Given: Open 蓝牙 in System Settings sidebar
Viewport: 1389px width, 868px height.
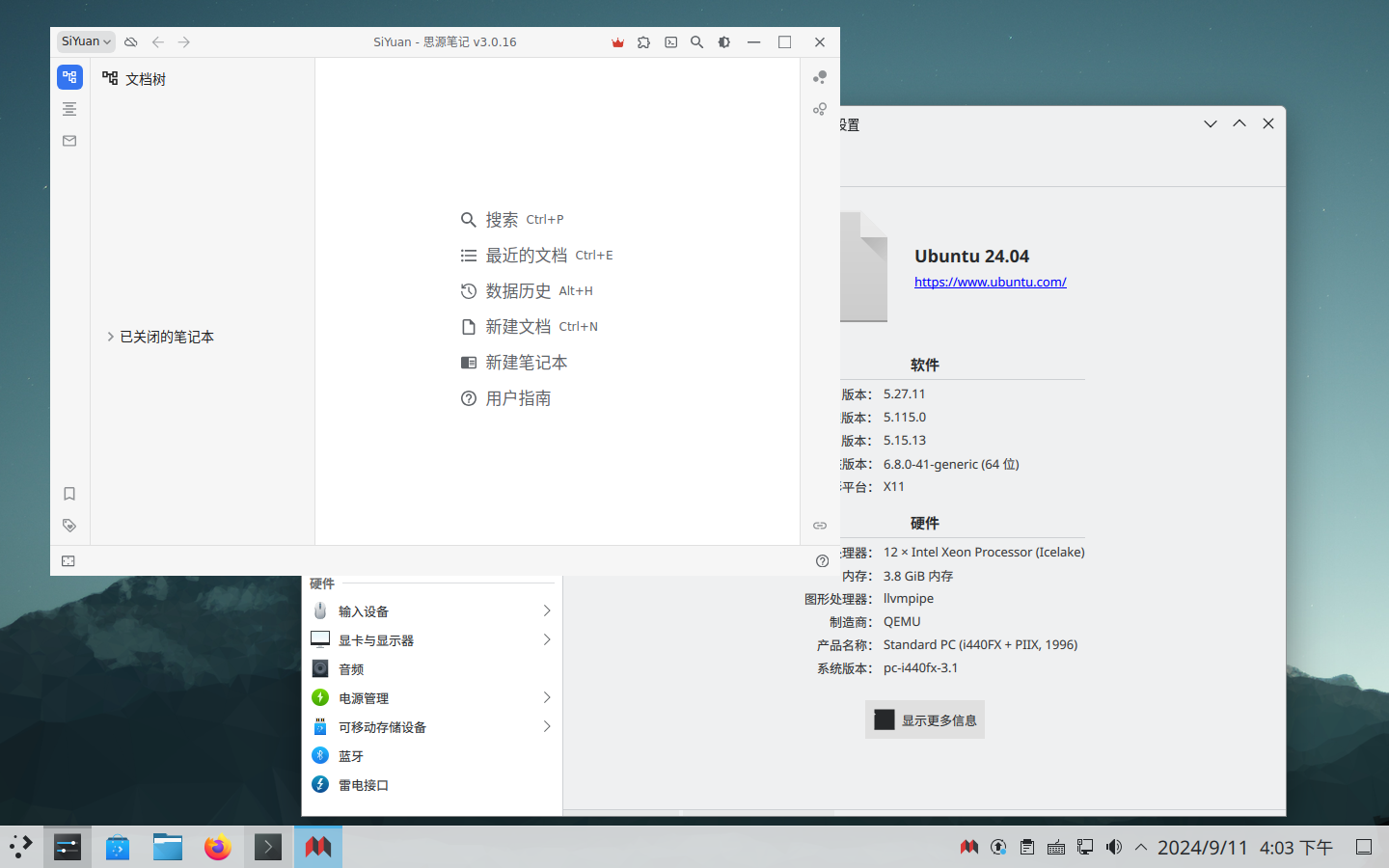Looking at the screenshot, I should pyautogui.click(x=431, y=756).
